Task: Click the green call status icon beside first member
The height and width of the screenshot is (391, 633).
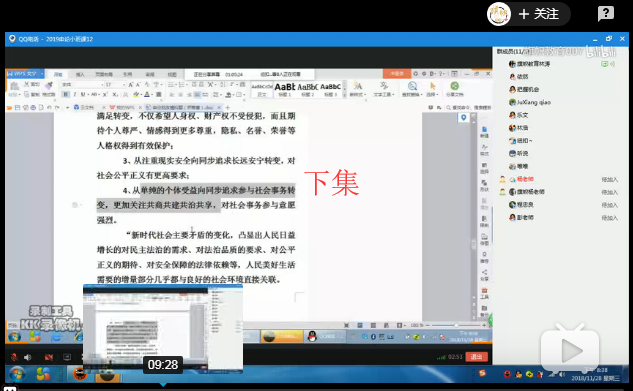Action: [607, 64]
